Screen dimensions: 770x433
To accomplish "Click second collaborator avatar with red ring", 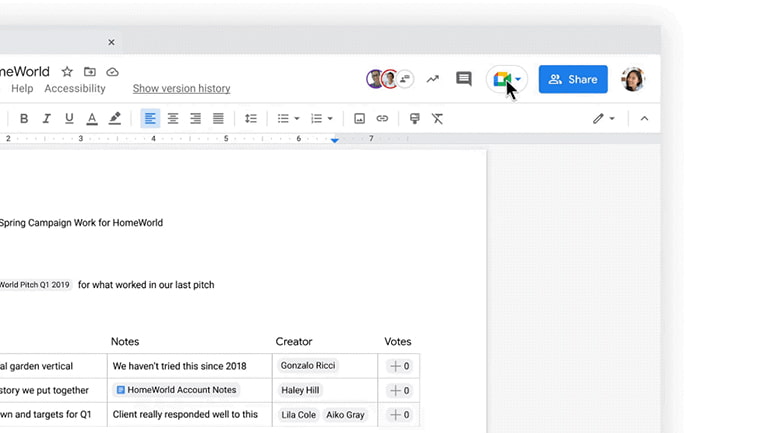I will [390, 79].
